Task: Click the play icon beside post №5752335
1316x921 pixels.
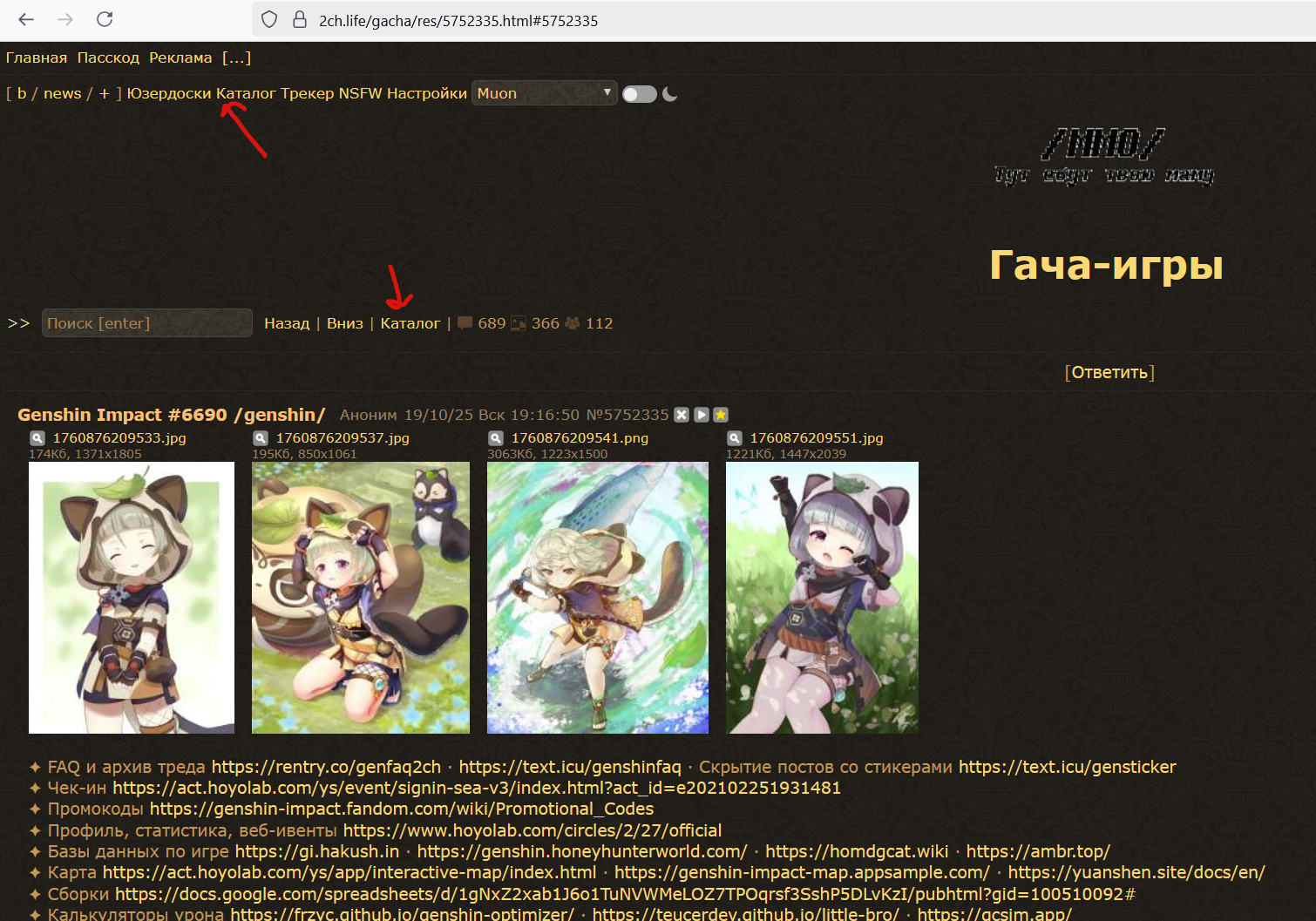Action: [702, 415]
